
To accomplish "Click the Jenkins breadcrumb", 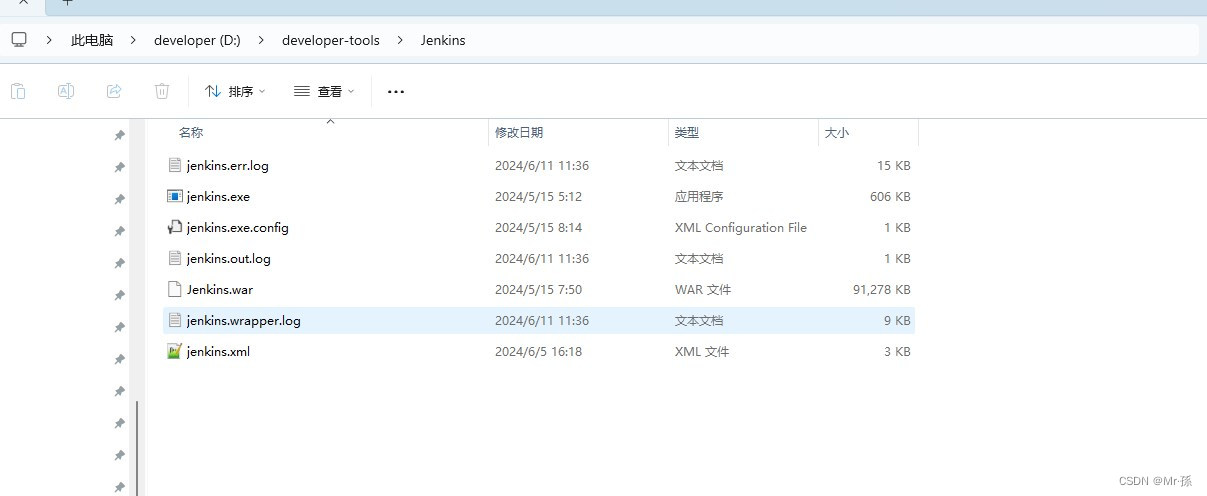I will tap(442, 40).
